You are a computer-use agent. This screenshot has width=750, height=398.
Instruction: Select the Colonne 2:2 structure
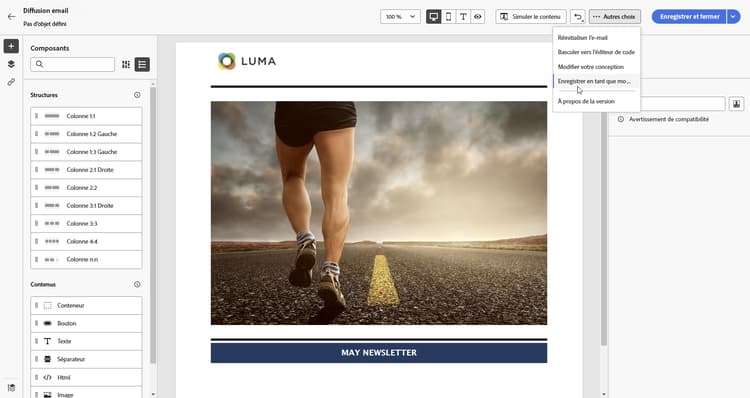pyautogui.click(x=87, y=188)
